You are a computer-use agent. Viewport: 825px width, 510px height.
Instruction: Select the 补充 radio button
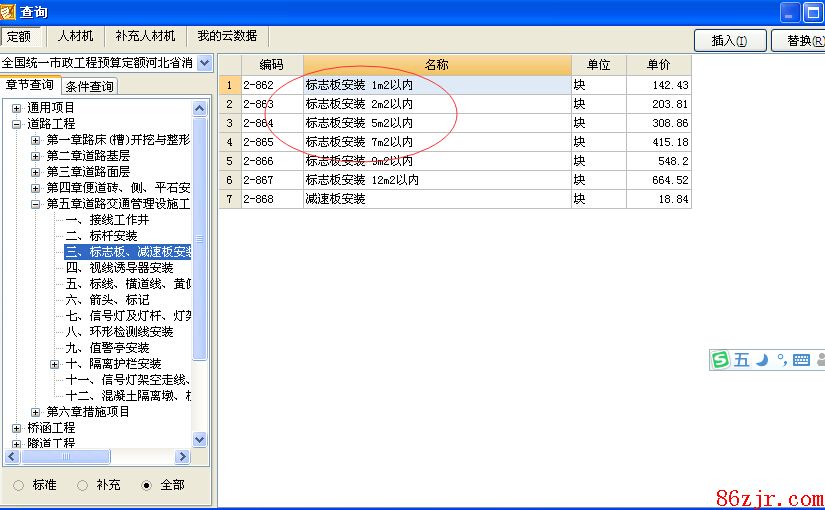[83, 485]
